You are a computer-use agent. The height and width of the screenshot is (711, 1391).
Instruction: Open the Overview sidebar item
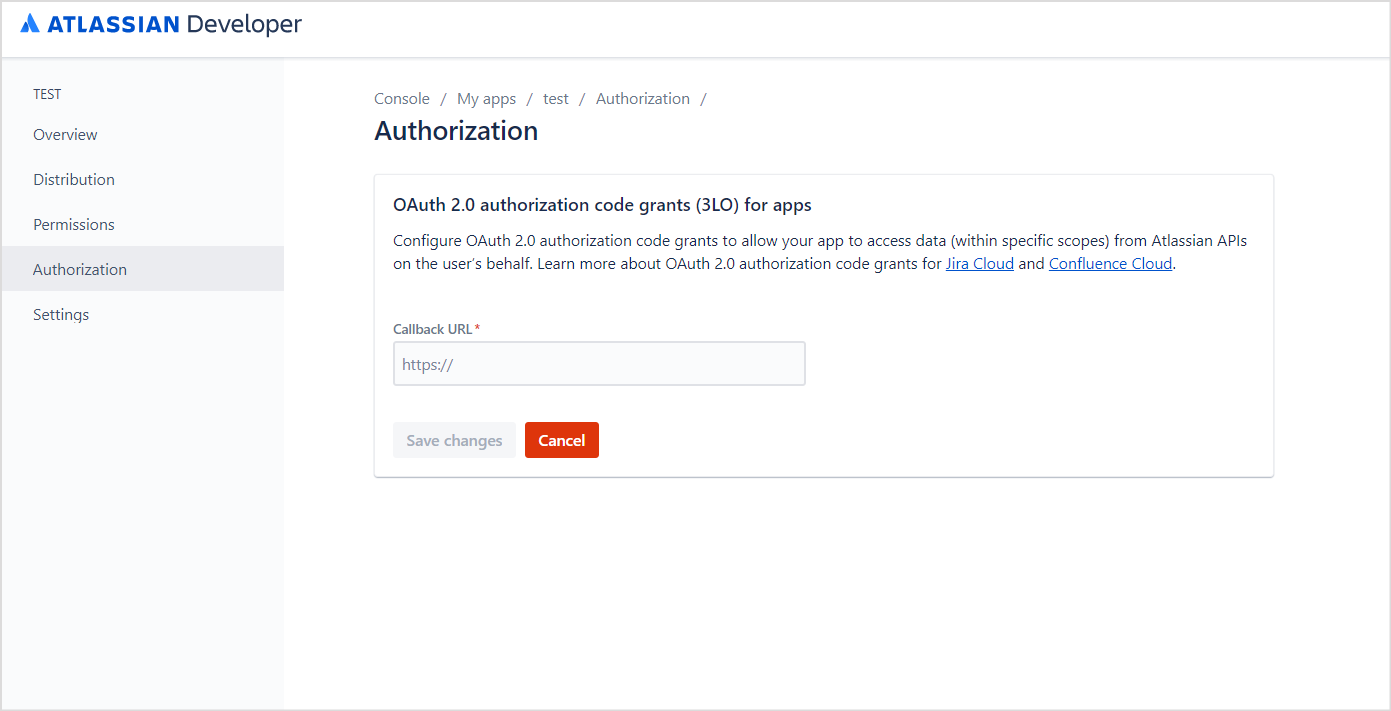[x=65, y=135]
